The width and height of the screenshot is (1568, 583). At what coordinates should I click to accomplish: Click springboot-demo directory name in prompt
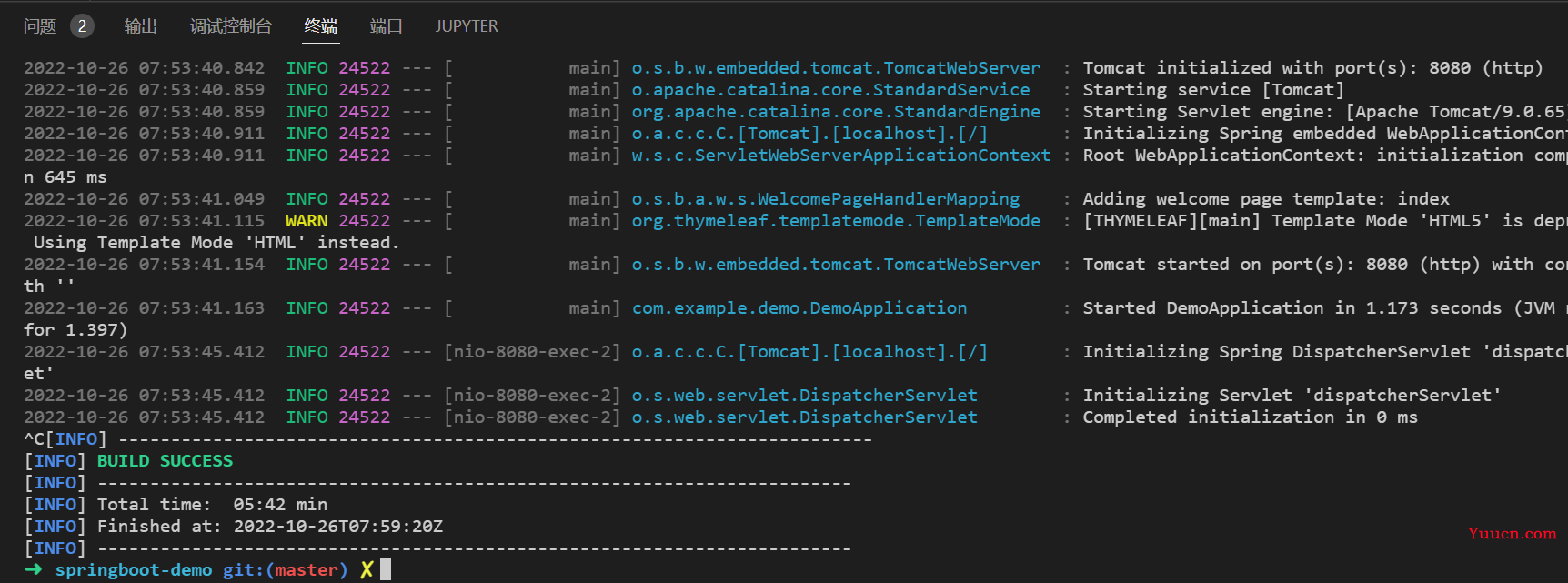click(x=134, y=570)
